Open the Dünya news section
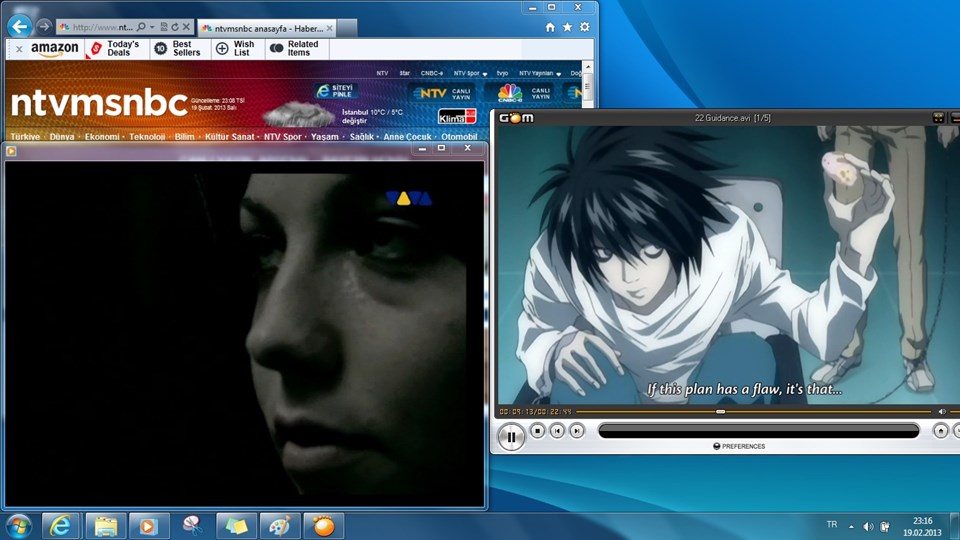This screenshot has height=540, width=960. point(62,137)
